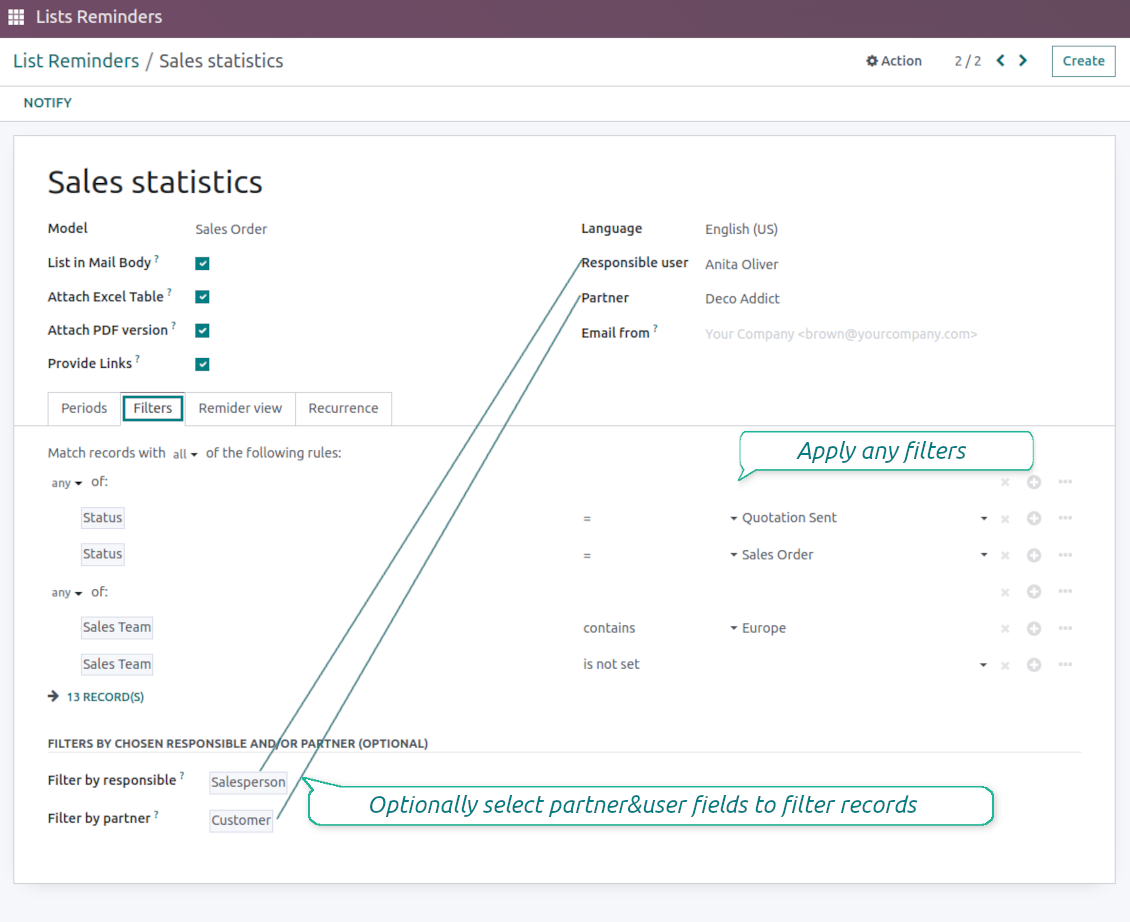
Task: Add rule after Status Quotation Sent
Action: pos(1033,518)
